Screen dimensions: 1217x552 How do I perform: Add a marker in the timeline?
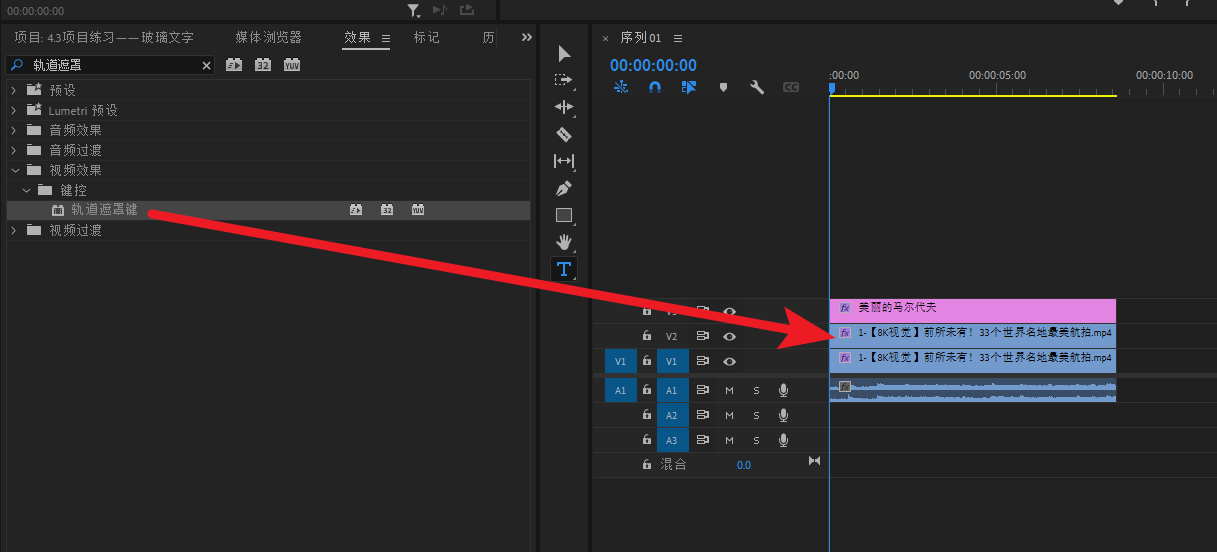tap(723, 87)
